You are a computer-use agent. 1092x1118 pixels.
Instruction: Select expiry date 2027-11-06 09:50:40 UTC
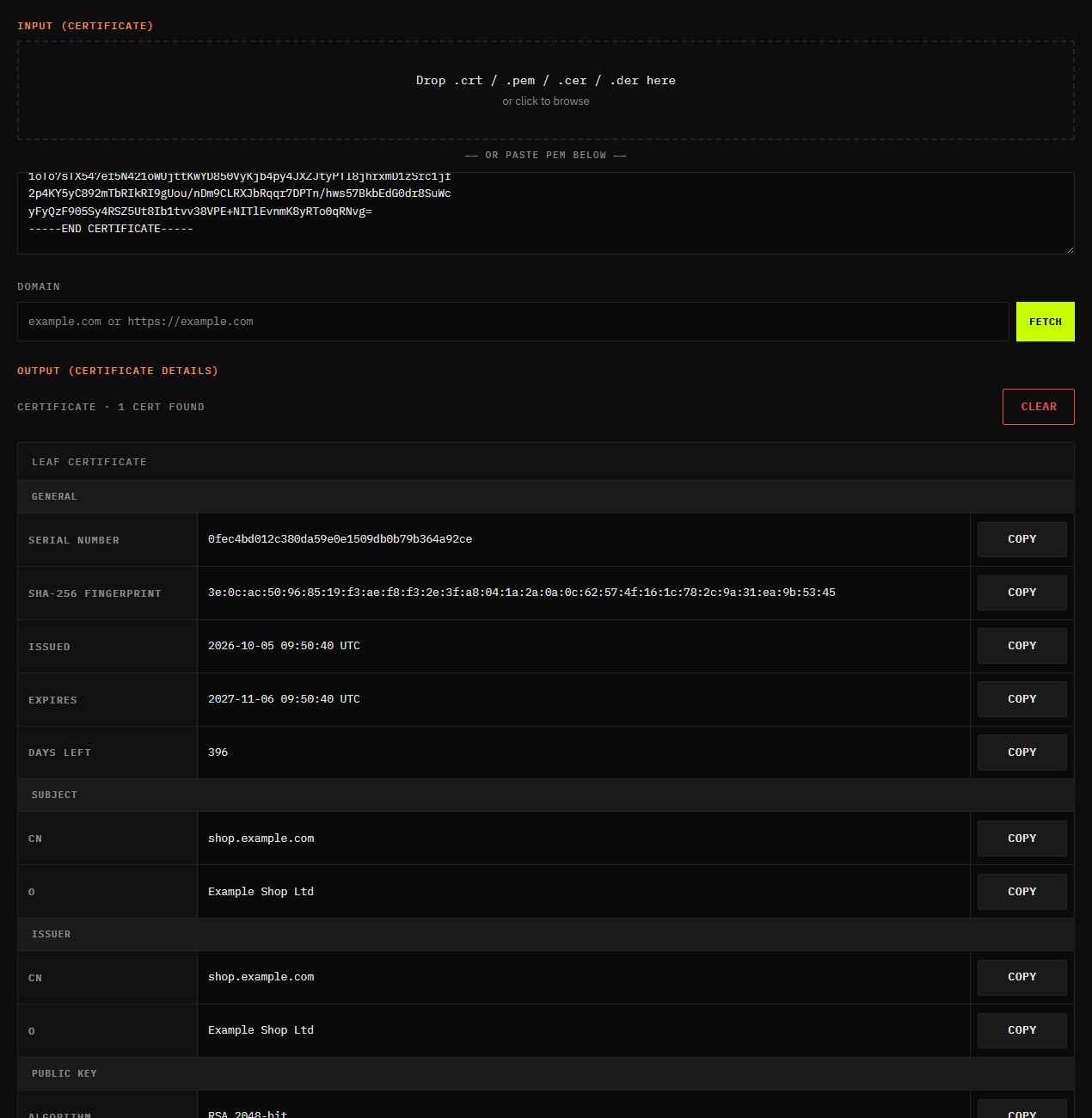click(284, 699)
